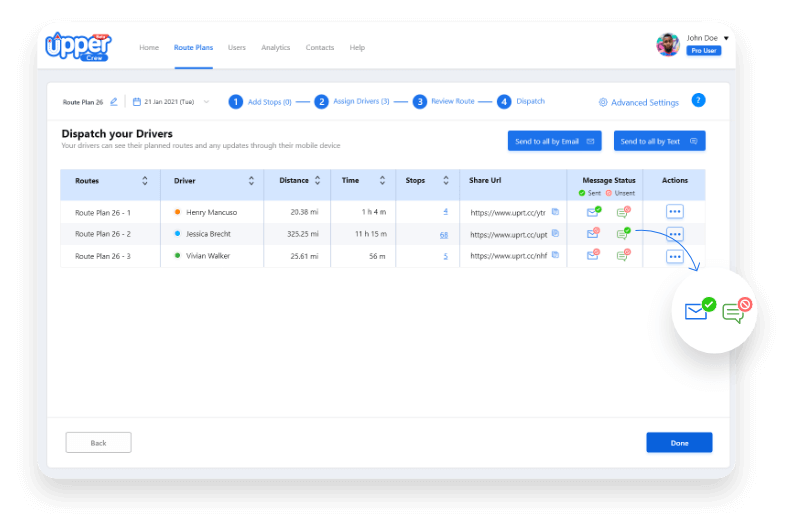The width and height of the screenshot is (795, 531).
Task: Click the Done button
Action: [x=679, y=443]
